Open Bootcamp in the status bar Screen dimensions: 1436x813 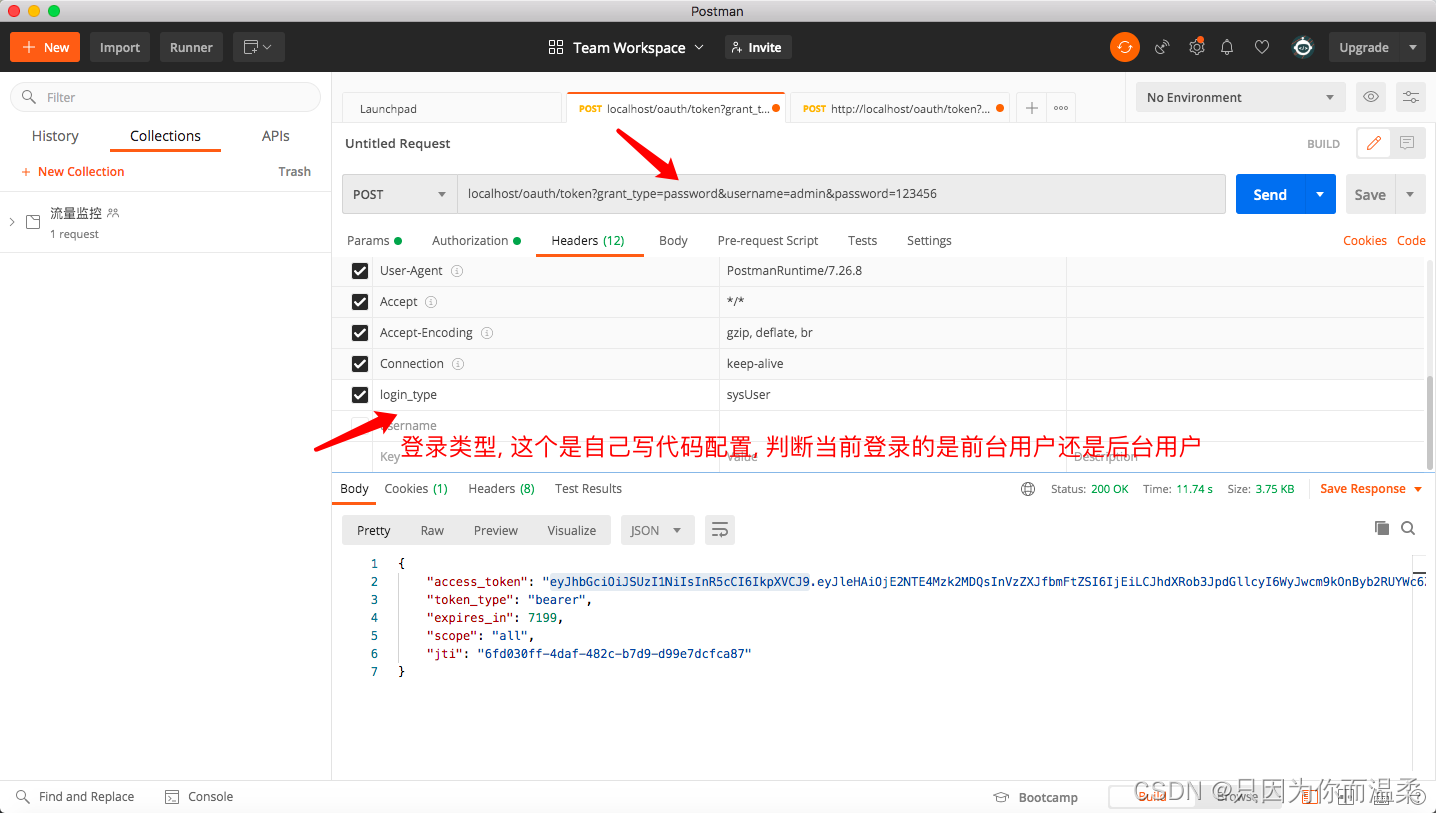click(1036, 797)
